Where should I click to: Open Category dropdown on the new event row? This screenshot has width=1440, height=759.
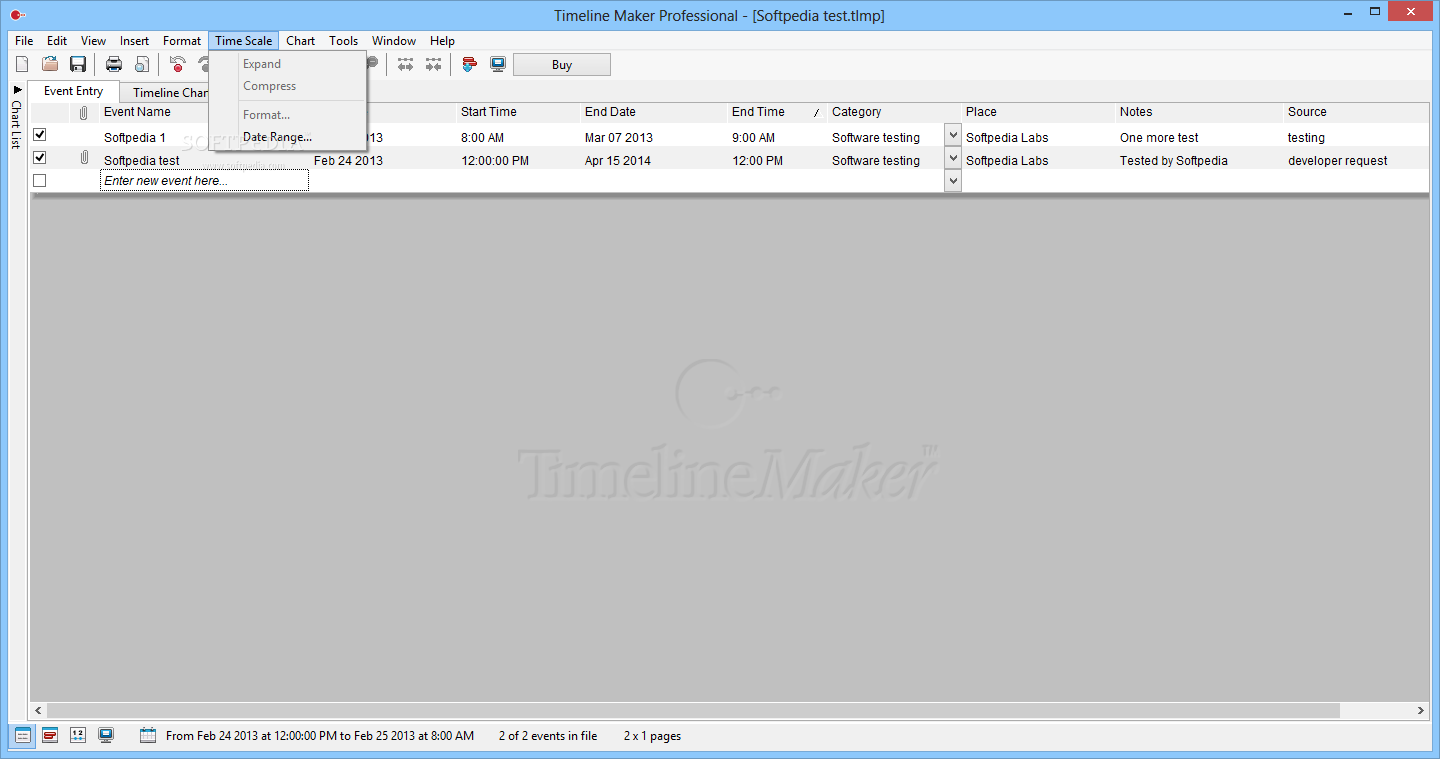coord(953,181)
